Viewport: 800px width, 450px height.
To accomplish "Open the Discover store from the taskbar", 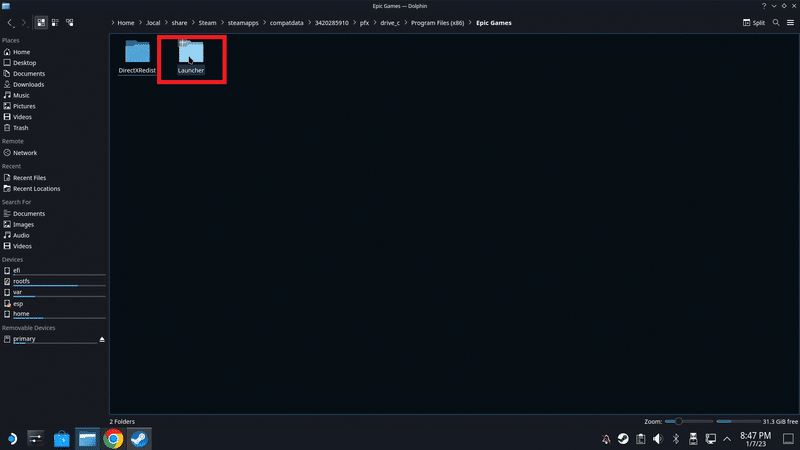I will (x=61, y=439).
